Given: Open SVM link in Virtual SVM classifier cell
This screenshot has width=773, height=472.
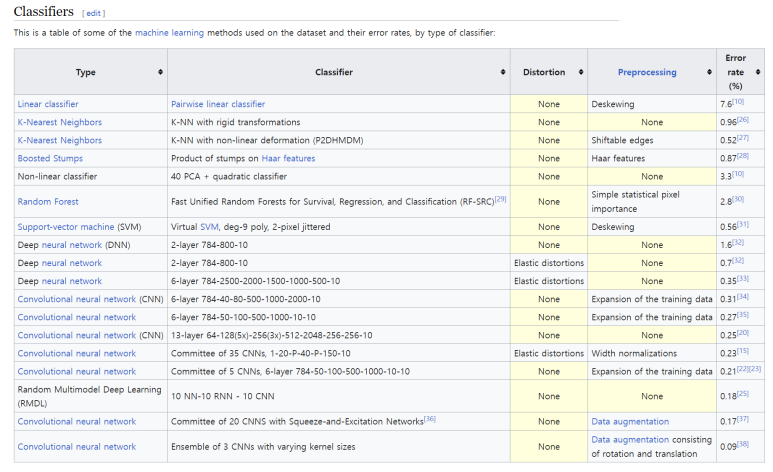Looking at the screenshot, I should pos(209,227).
